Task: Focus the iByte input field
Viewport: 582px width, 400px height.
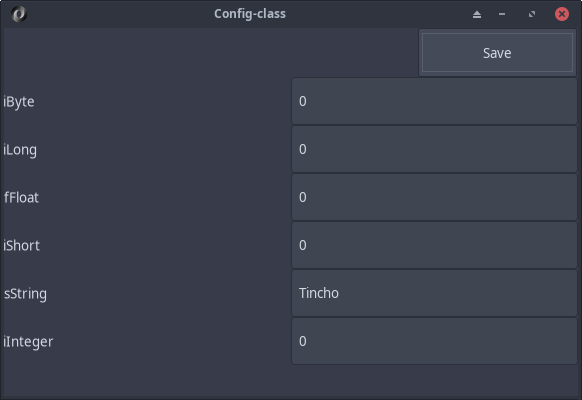Action: tap(434, 101)
